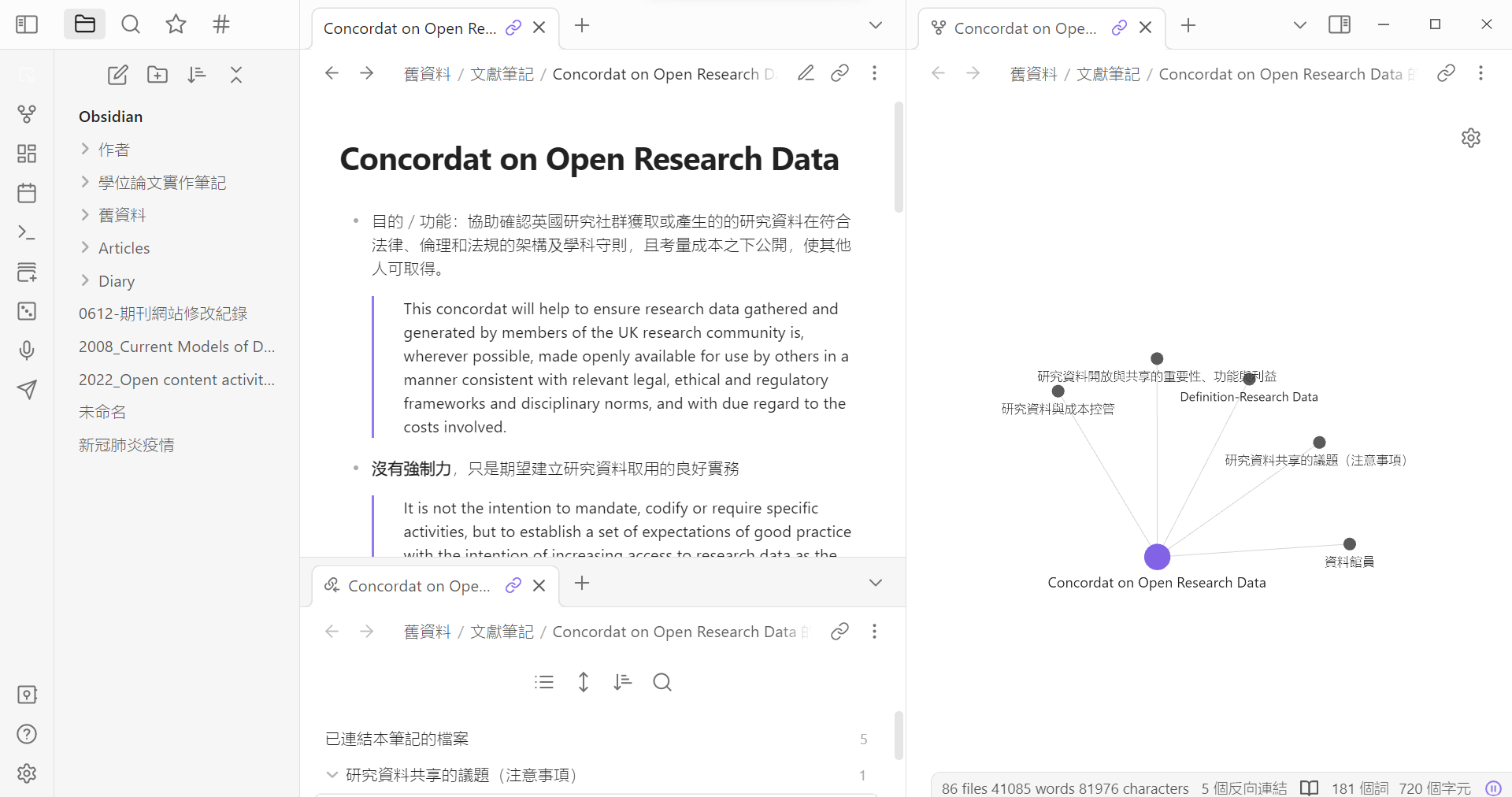Open the canvas grid icon in ribbon
Image resolution: width=1512 pixels, height=797 pixels.
pyautogui.click(x=27, y=154)
